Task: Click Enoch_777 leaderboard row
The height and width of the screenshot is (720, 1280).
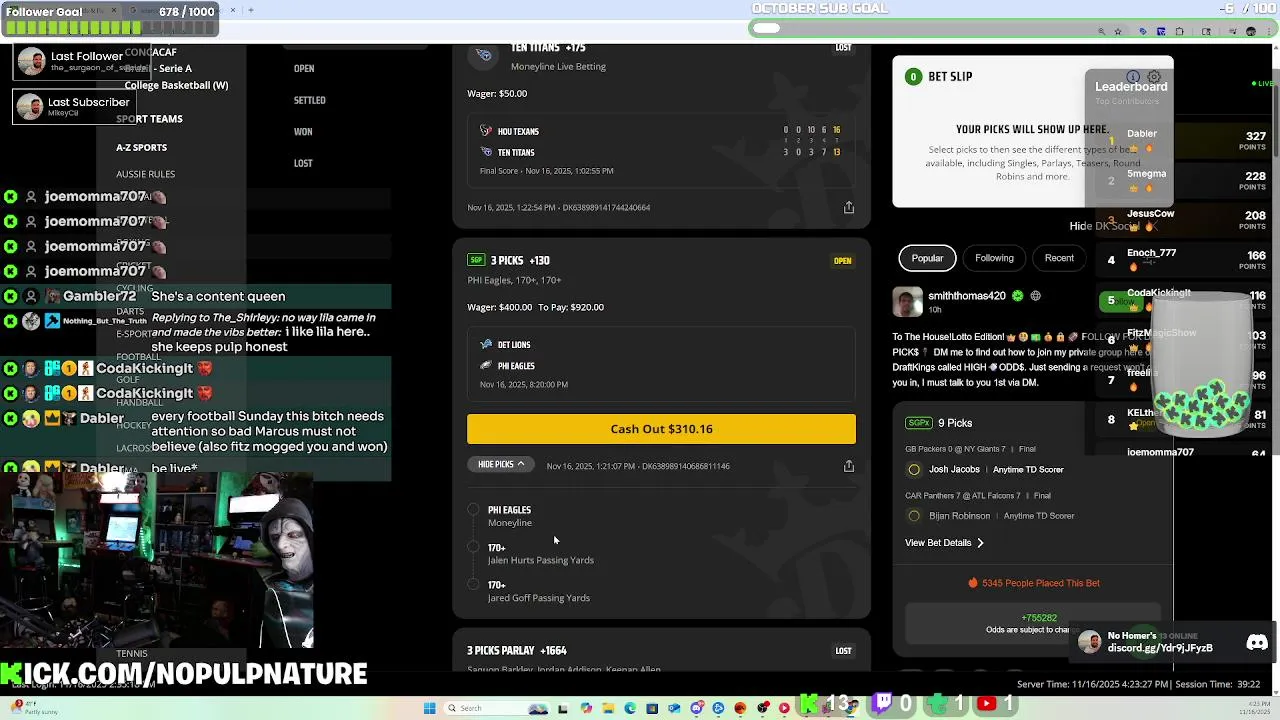Action: click(x=1184, y=260)
